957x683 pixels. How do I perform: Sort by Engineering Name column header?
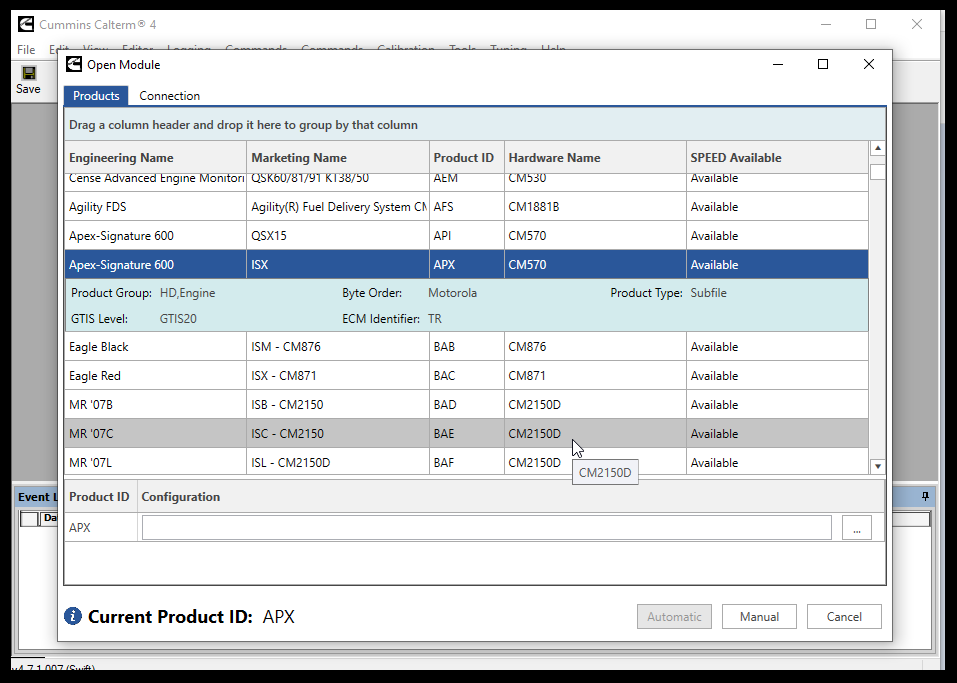pyautogui.click(x=121, y=158)
